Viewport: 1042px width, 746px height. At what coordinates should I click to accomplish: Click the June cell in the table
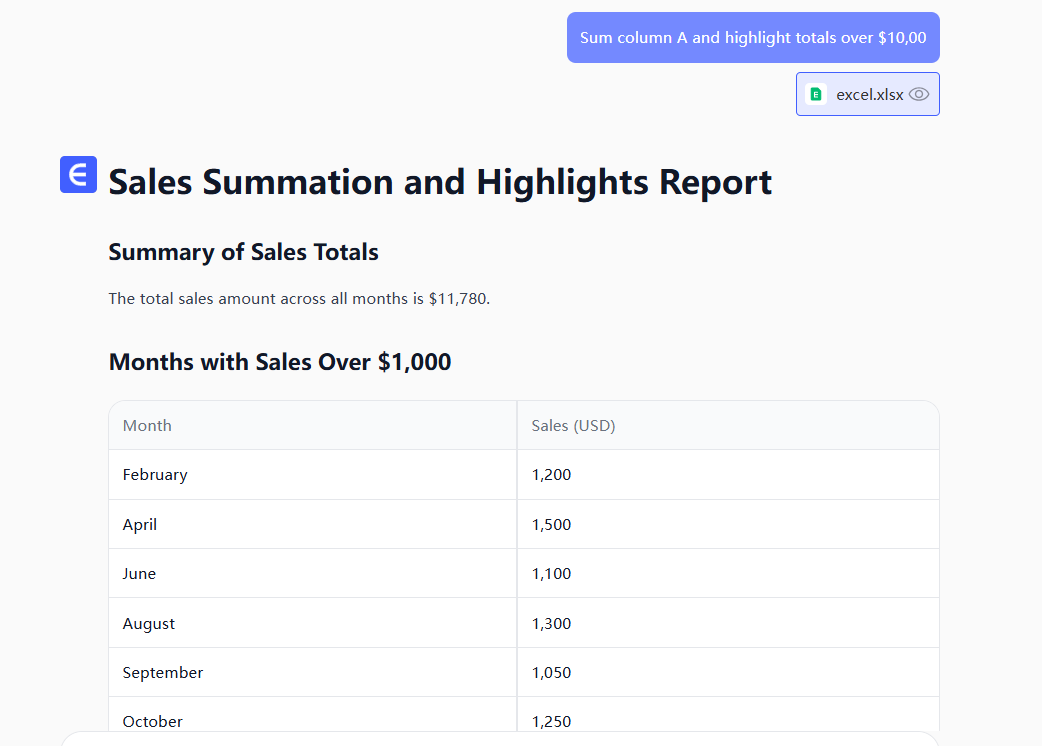point(139,574)
